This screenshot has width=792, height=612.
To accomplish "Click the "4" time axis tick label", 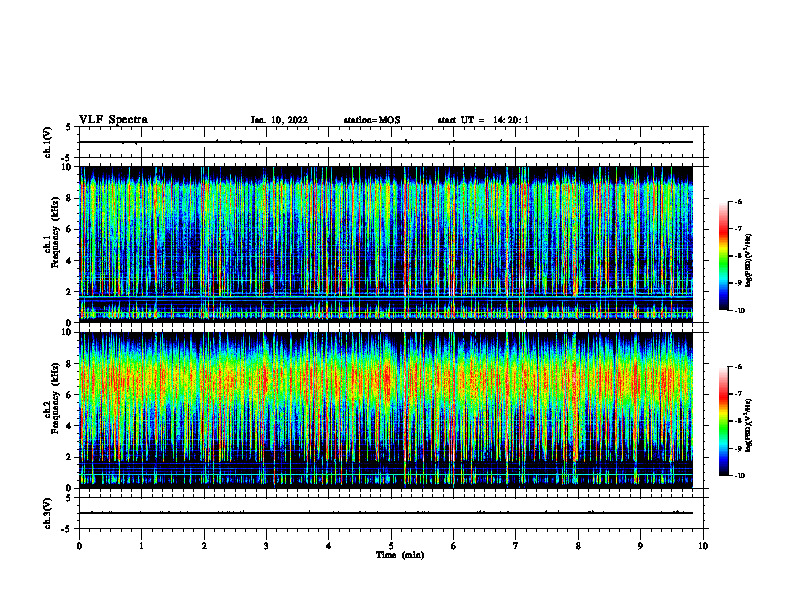I will 329,546.
